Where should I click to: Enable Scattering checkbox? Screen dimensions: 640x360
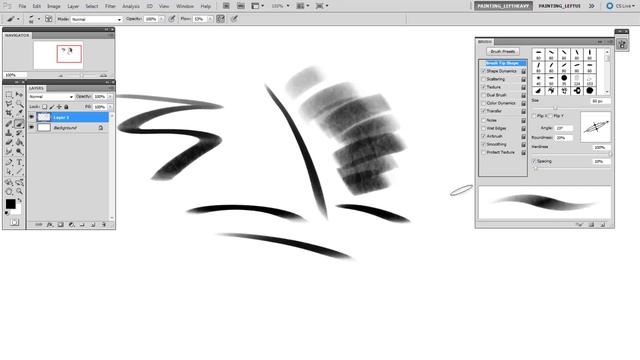pos(484,79)
